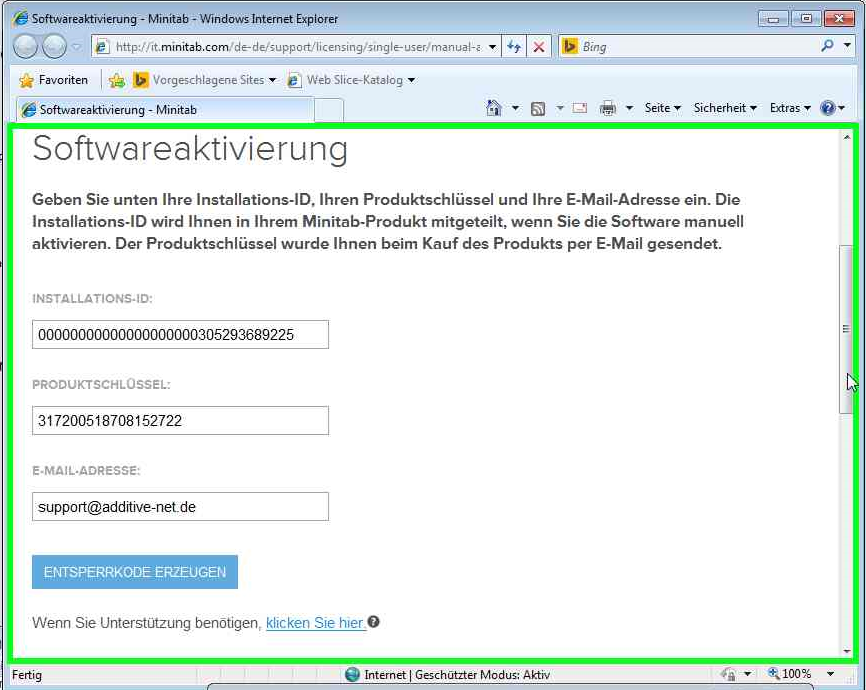Minimize the Internet Explorer window
Screen dimensions: 866x690
773,19
